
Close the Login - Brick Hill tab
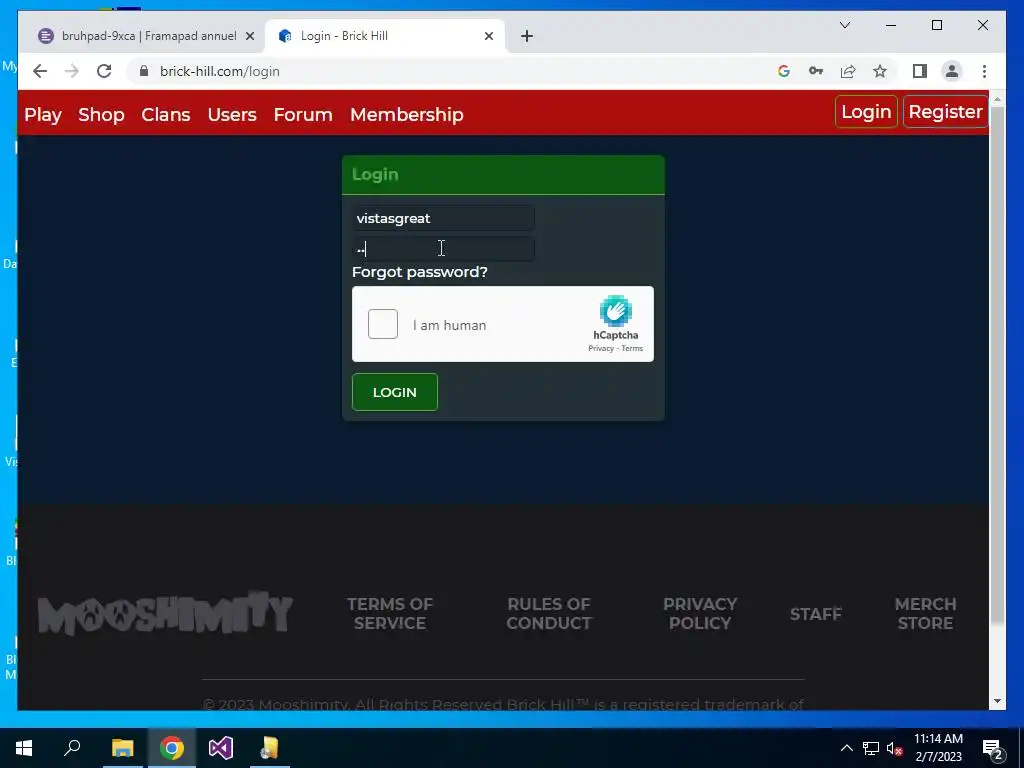pyautogui.click(x=488, y=37)
